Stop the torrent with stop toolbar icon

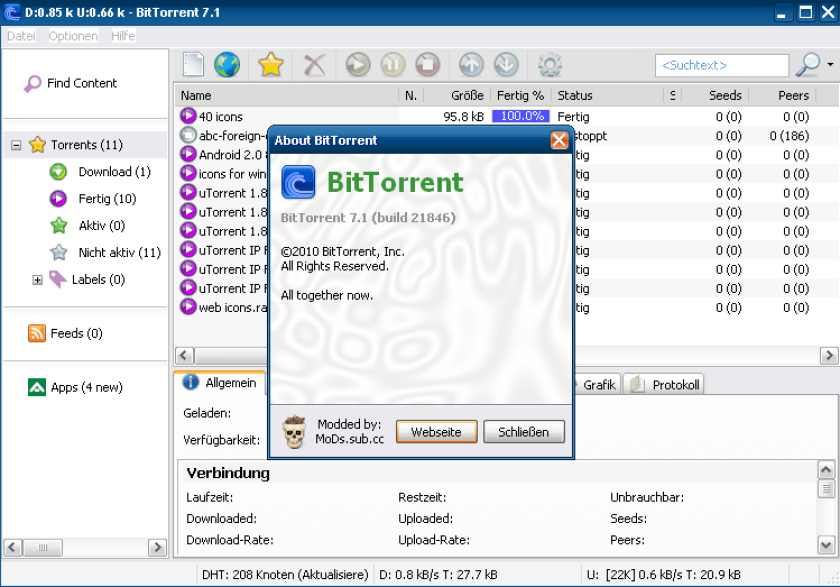[x=428, y=65]
